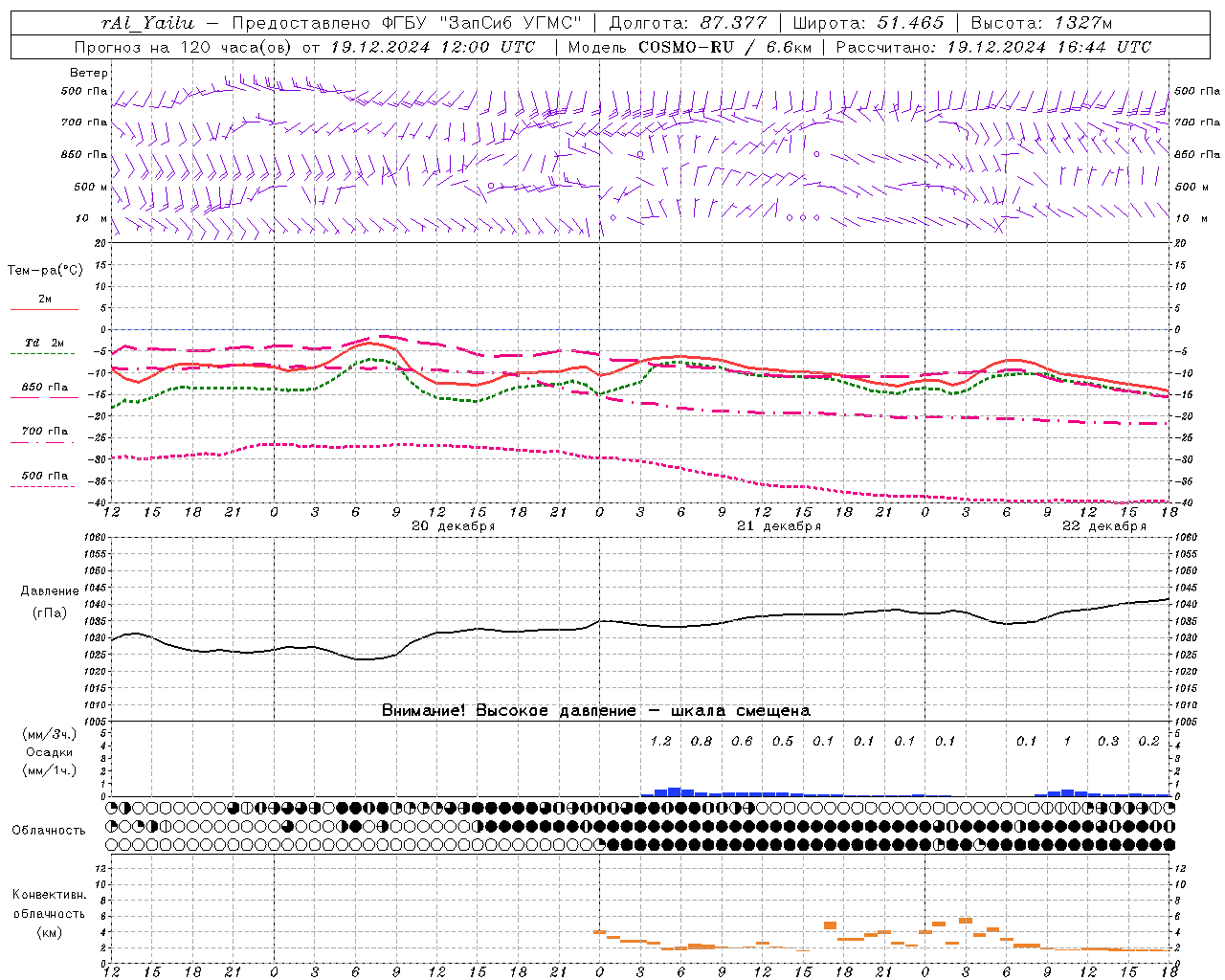Click the '(мм/3ч.)' unit label
1225x980 pixels.
tap(50, 734)
